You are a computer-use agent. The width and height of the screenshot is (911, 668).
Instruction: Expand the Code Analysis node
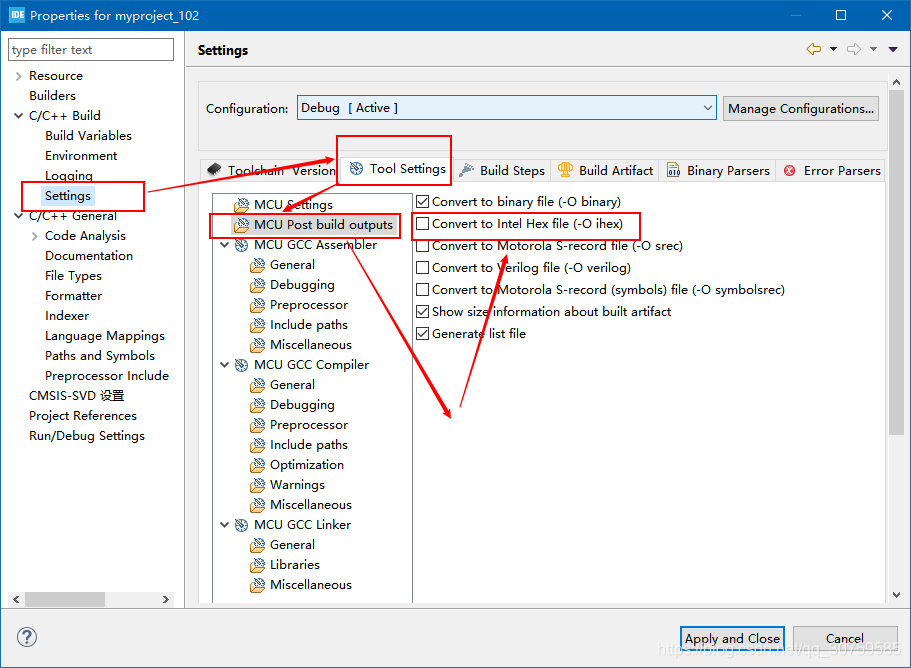(x=35, y=236)
